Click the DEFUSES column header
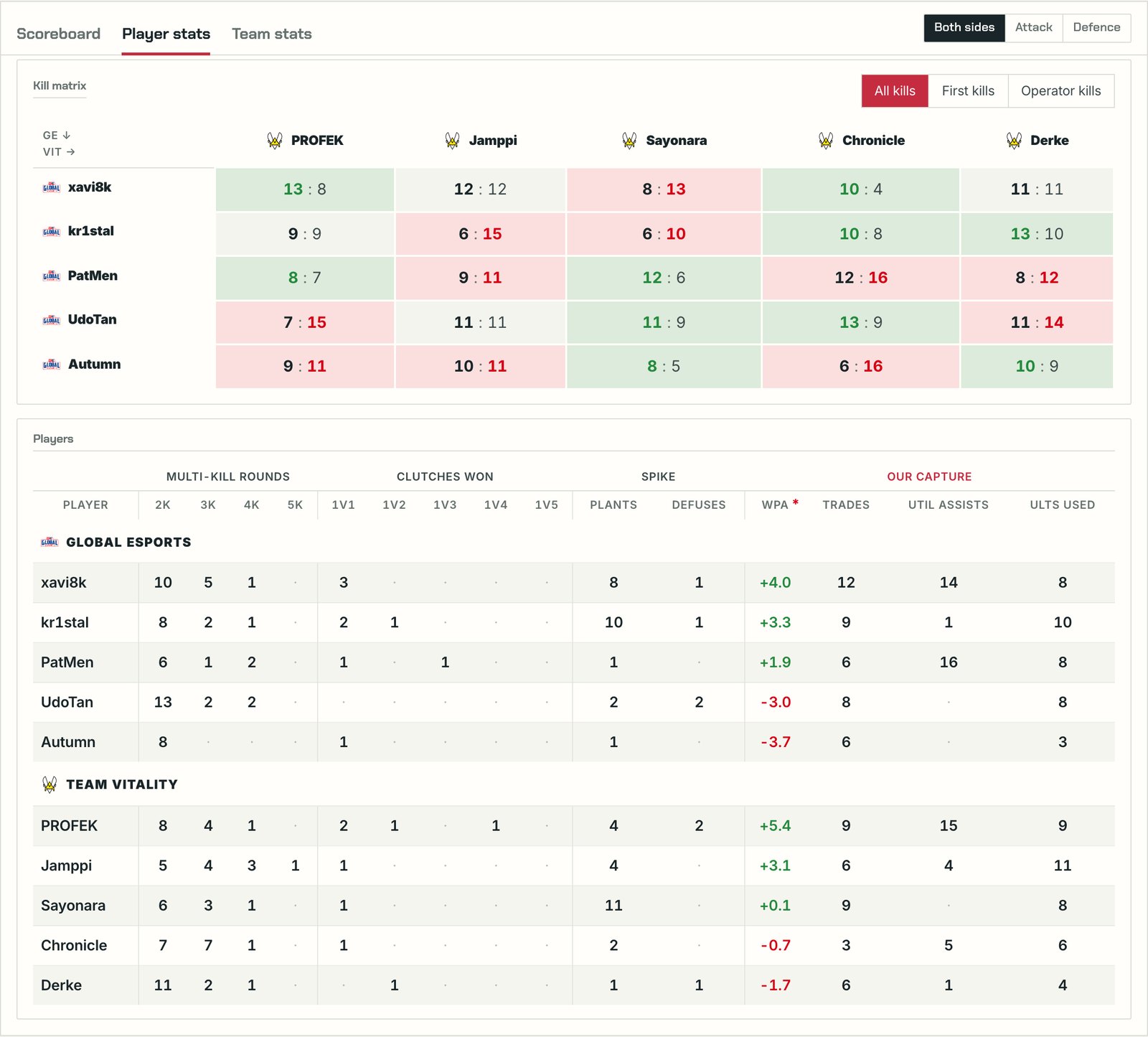The width and height of the screenshot is (1148, 1037). [699, 505]
